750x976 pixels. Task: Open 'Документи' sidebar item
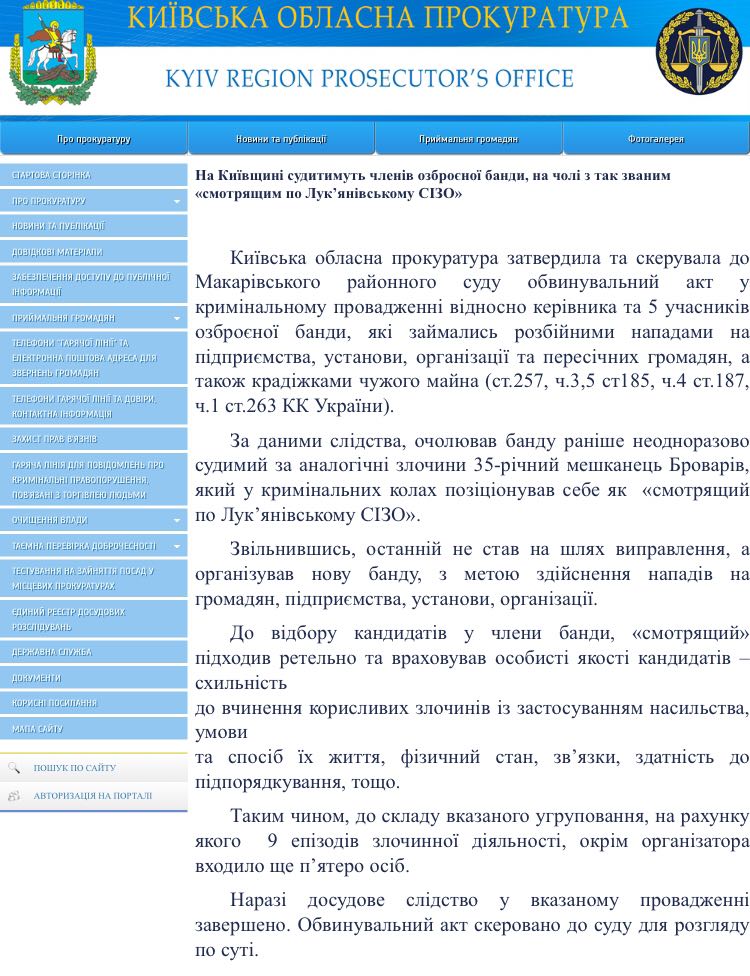coord(37,678)
